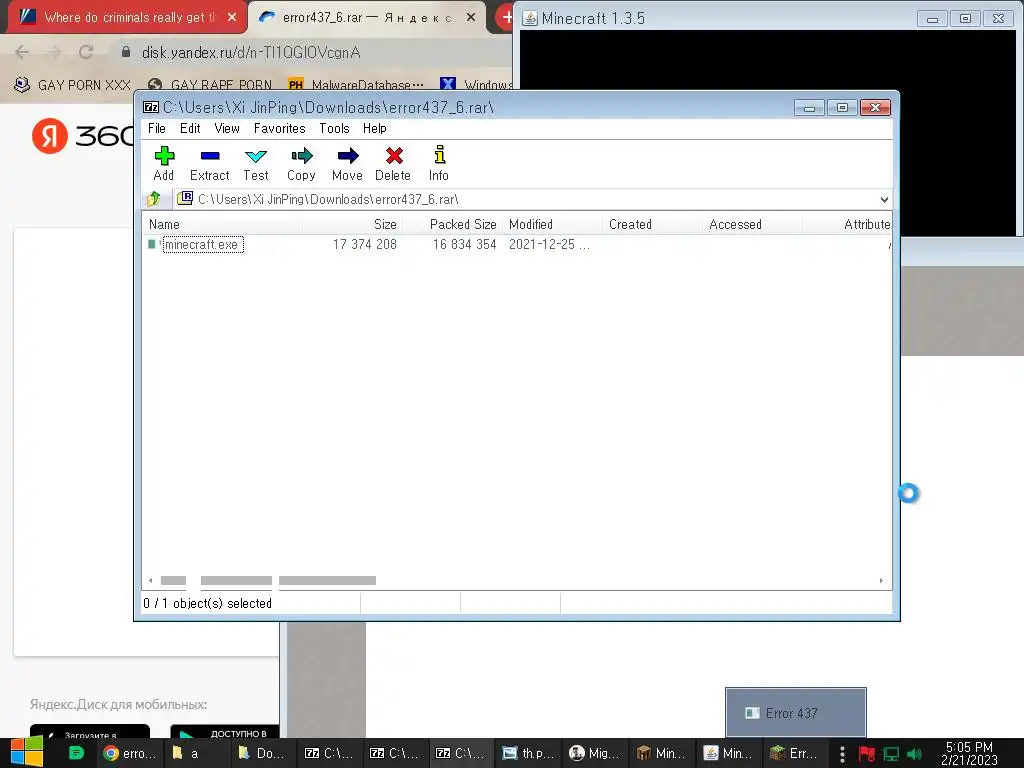Close the 'Where do criminals' Chrome tab

click(232, 17)
